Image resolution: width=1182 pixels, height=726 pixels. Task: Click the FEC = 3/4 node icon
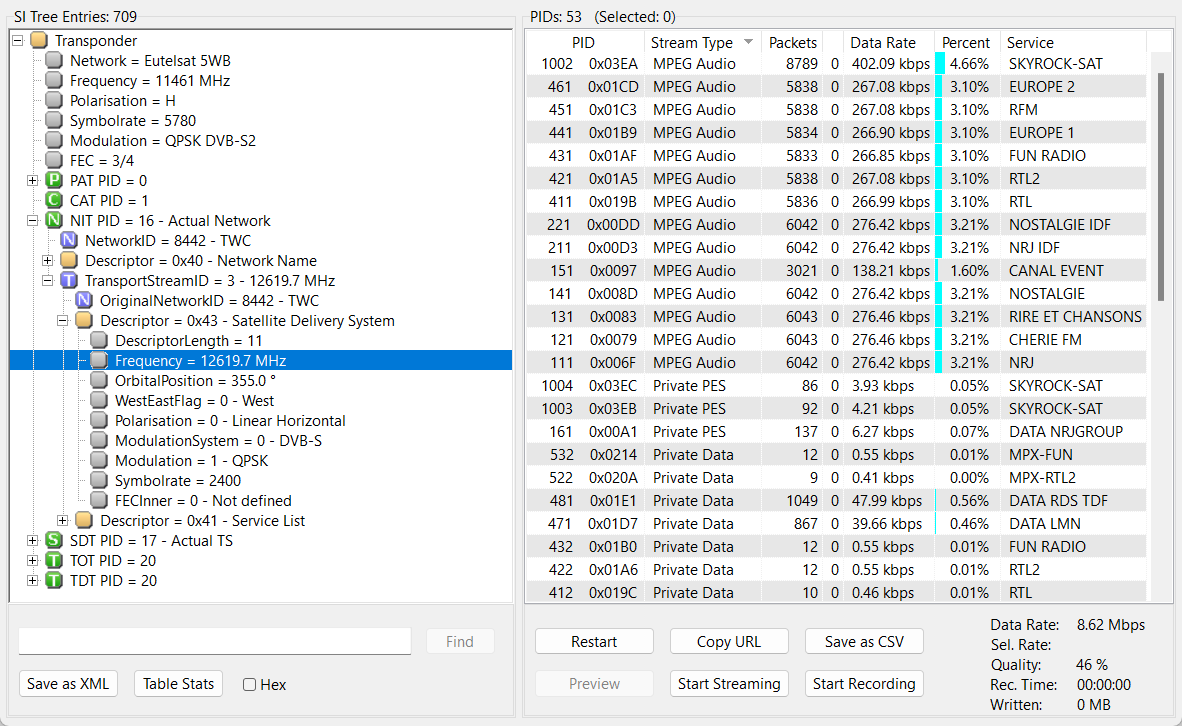click(54, 161)
